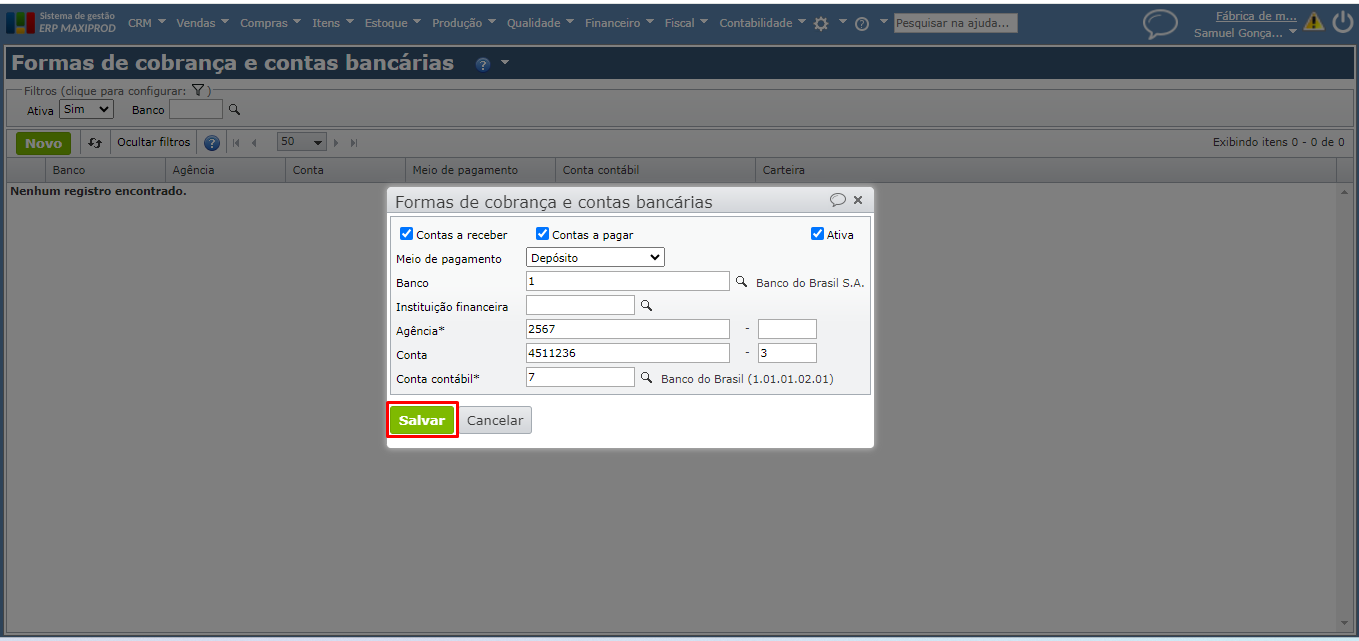Click the blue help icon beside page title
Screen dimensions: 1359x641
pos(483,64)
